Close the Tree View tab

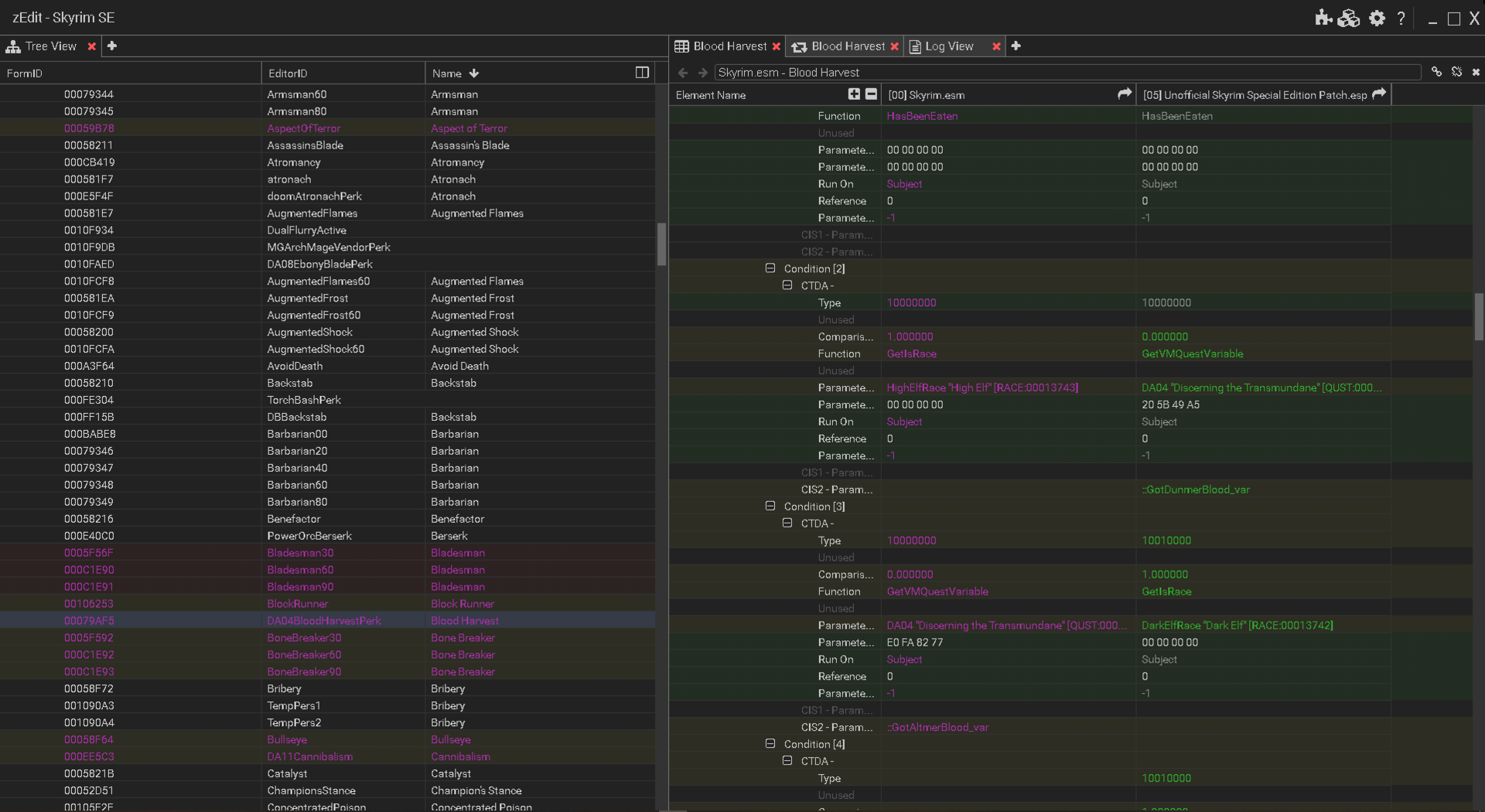(91, 46)
